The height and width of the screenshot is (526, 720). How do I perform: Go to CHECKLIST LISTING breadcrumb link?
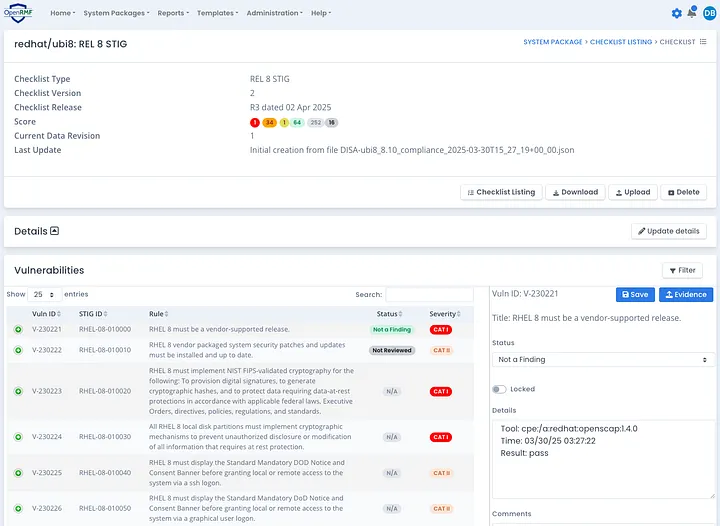(621, 42)
